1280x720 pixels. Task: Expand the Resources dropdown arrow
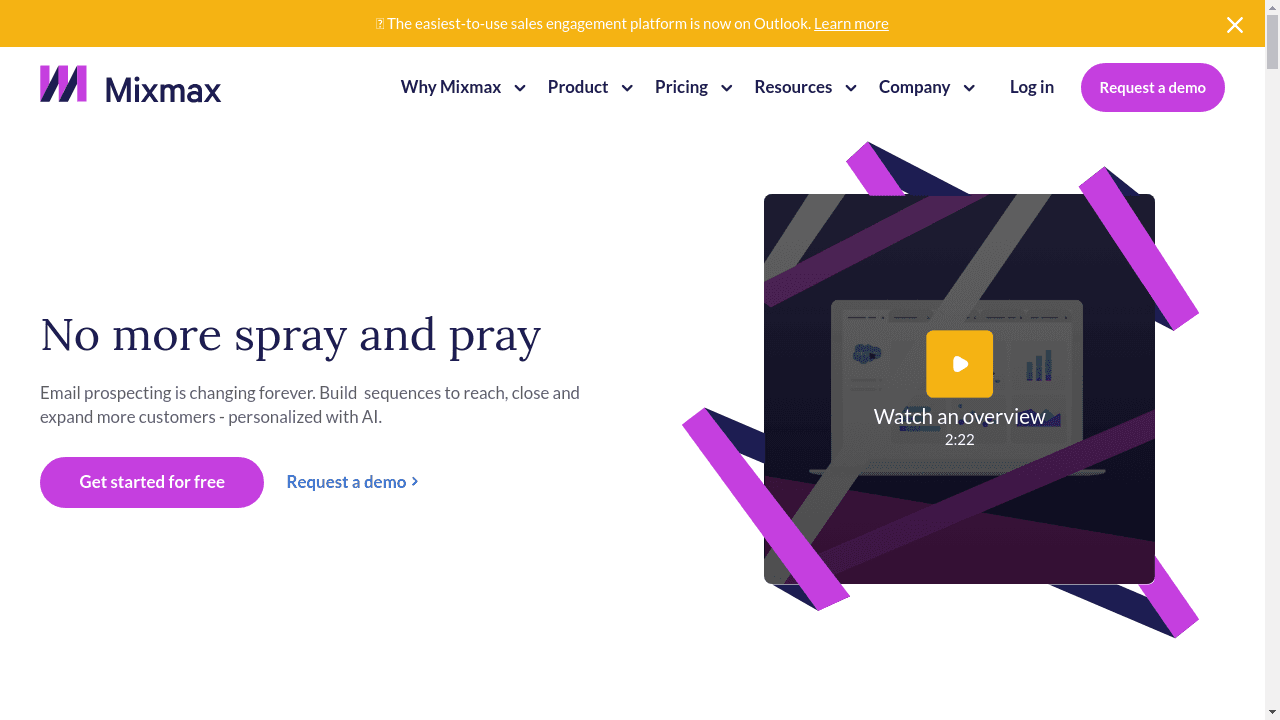tap(851, 88)
